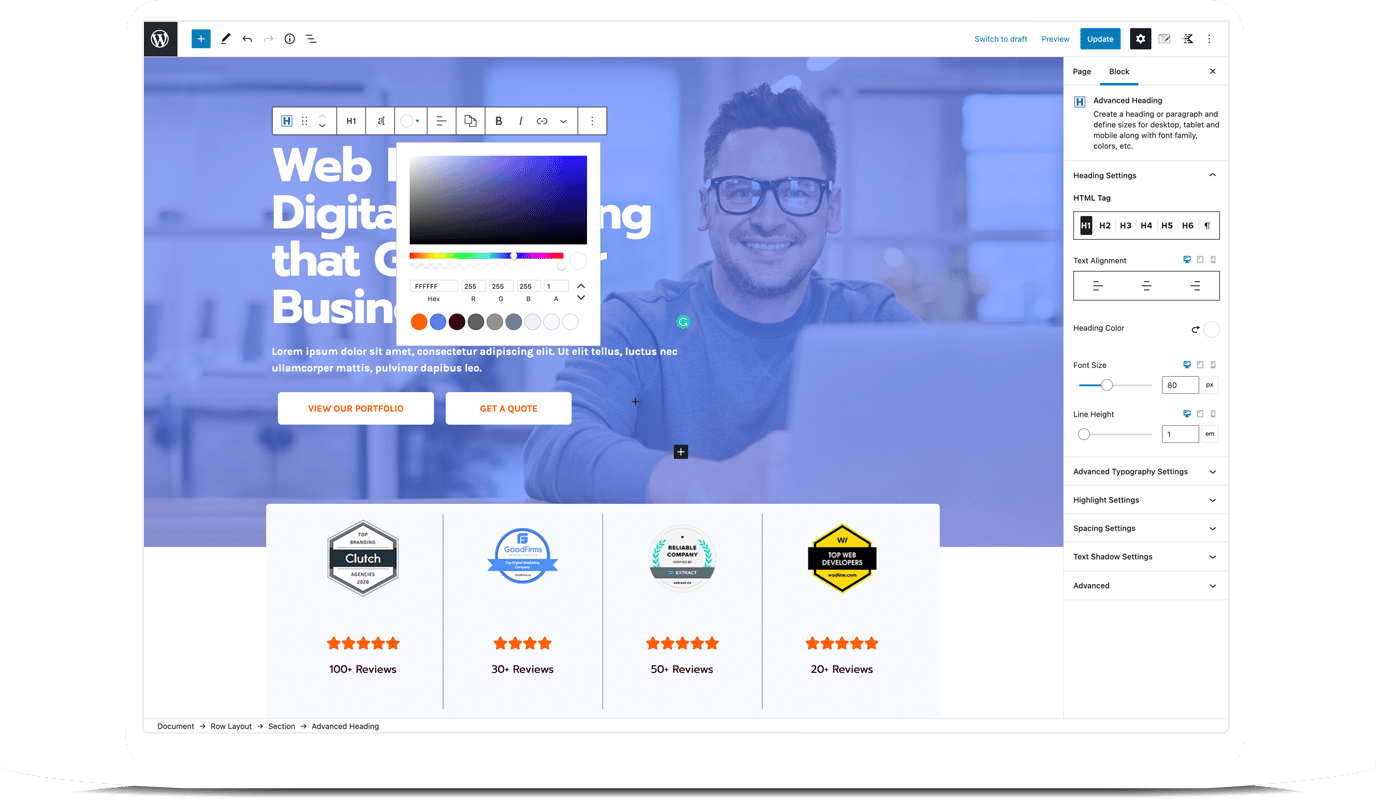This screenshot has width=1376, height=800.
Task: Pick the orange color swatch
Action: tap(419, 322)
